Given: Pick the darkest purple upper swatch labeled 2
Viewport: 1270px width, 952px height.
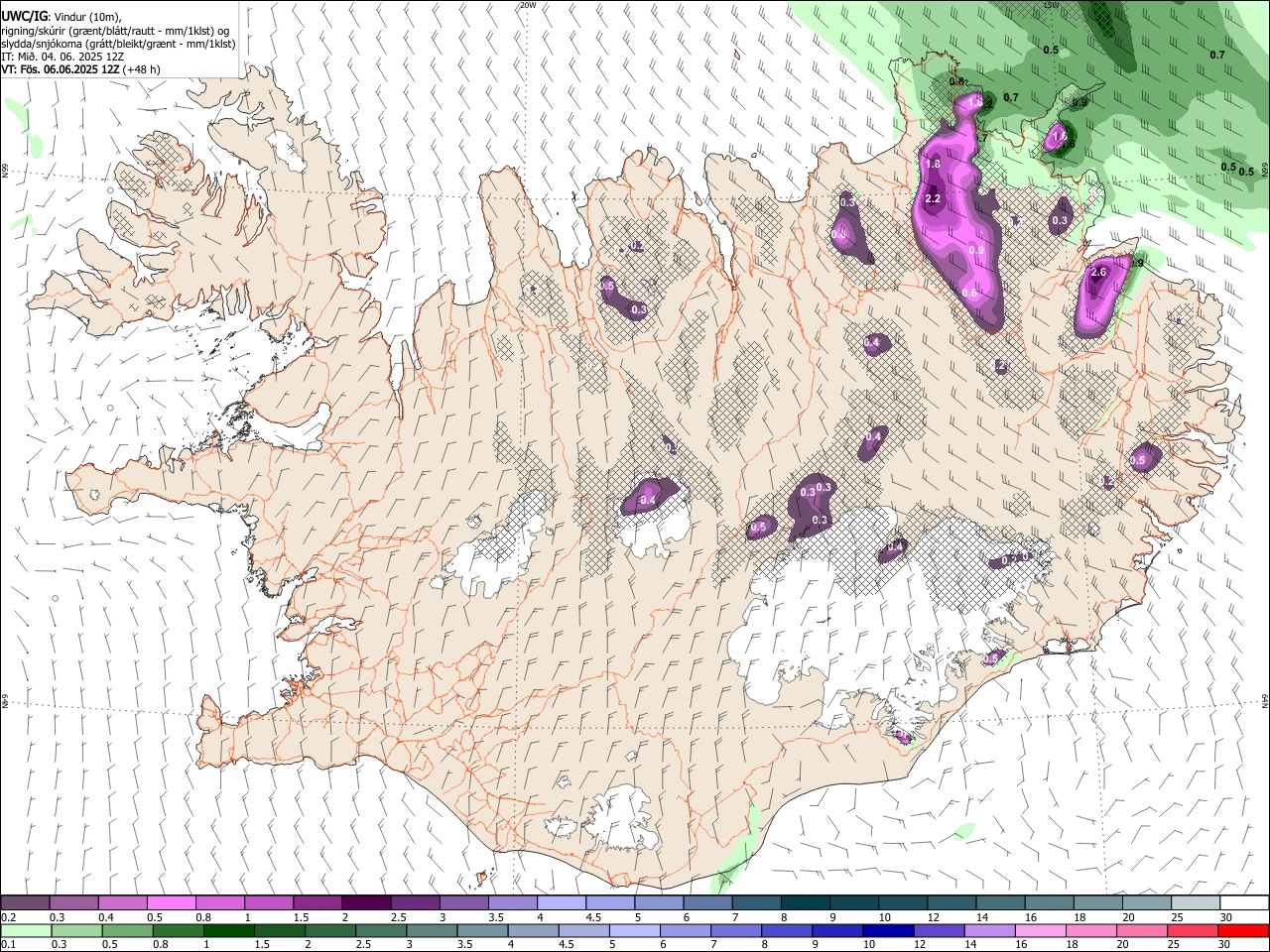Looking at the screenshot, I should click(x=365, y=902).
